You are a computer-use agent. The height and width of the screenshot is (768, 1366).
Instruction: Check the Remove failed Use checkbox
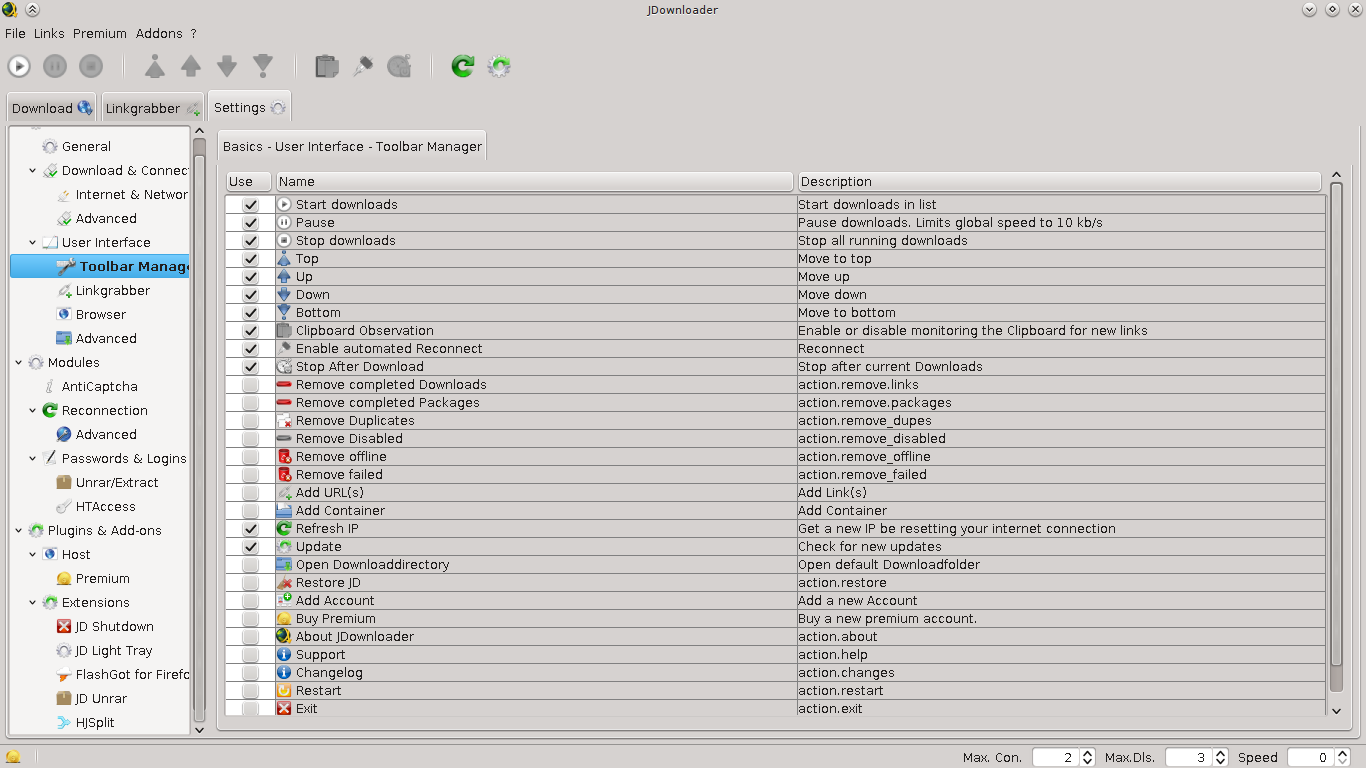click(x=250, y=475)
